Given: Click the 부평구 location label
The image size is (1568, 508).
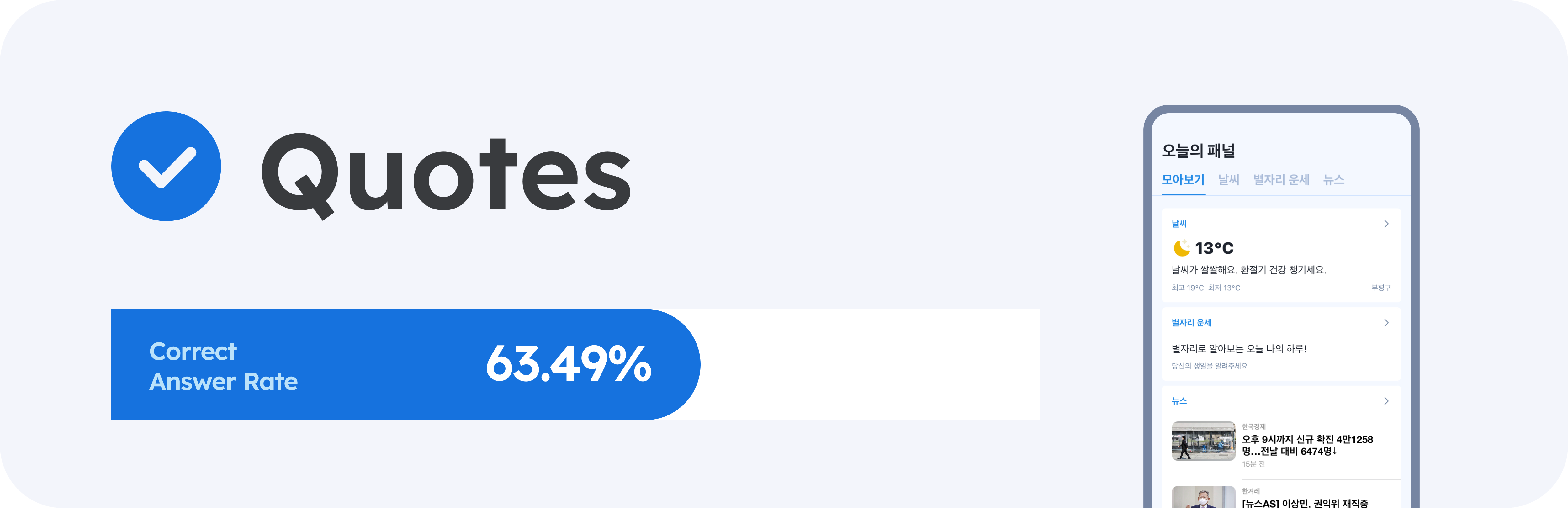Looking at the screenshot, I should (1380, 288).
